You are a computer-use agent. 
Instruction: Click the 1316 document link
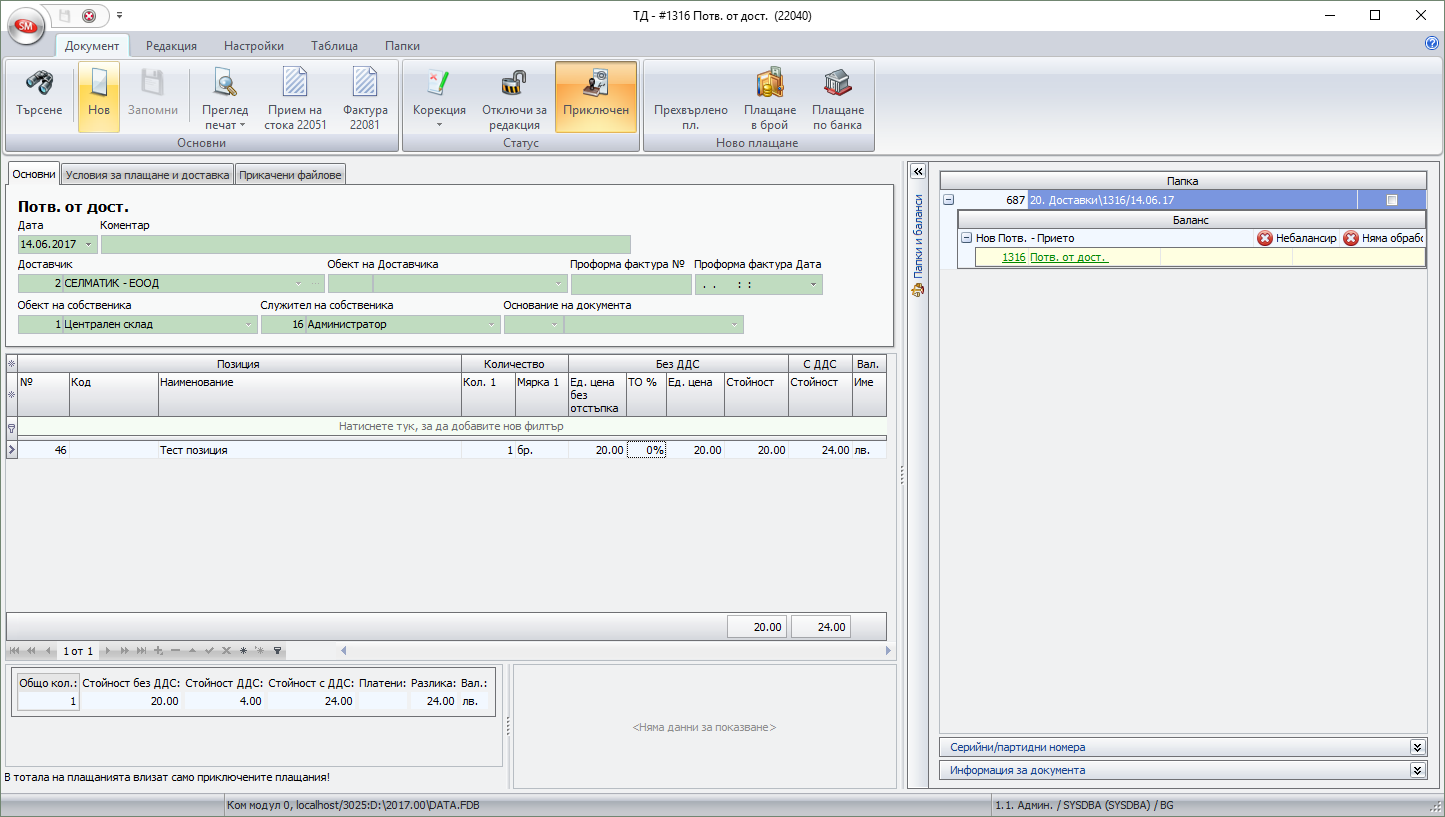(1014, 257)
